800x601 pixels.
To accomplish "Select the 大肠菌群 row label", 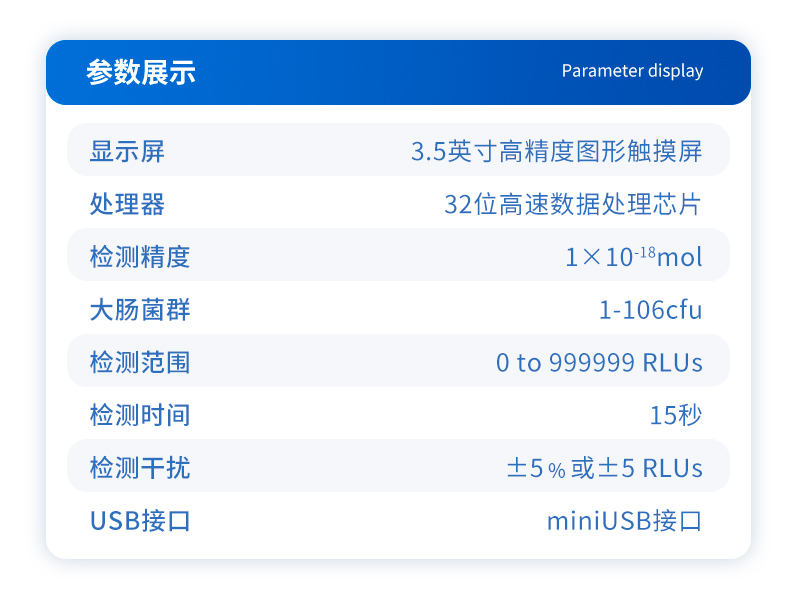I will [x=140, y=310].
